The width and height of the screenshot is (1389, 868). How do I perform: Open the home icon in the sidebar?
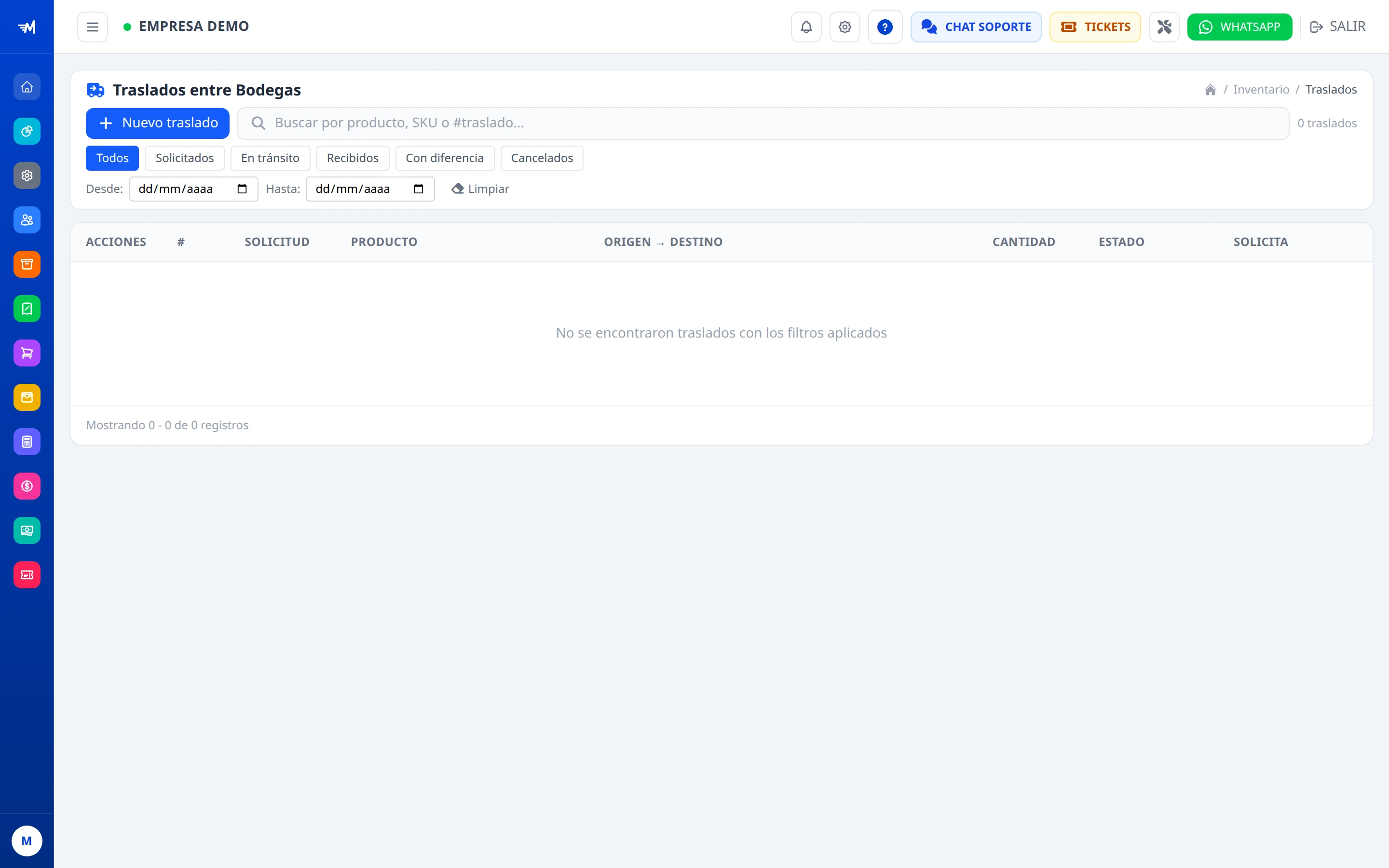27,87
